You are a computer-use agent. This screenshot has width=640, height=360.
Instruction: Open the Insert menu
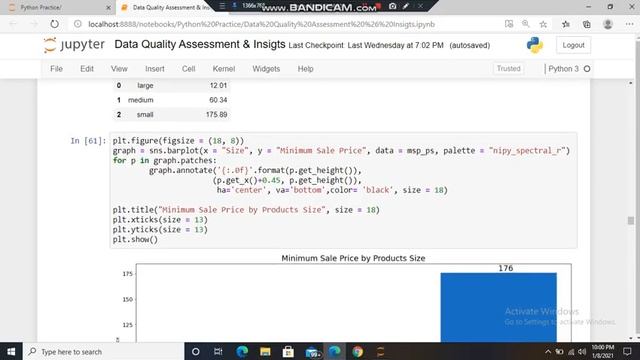click(x=155, y=69)
